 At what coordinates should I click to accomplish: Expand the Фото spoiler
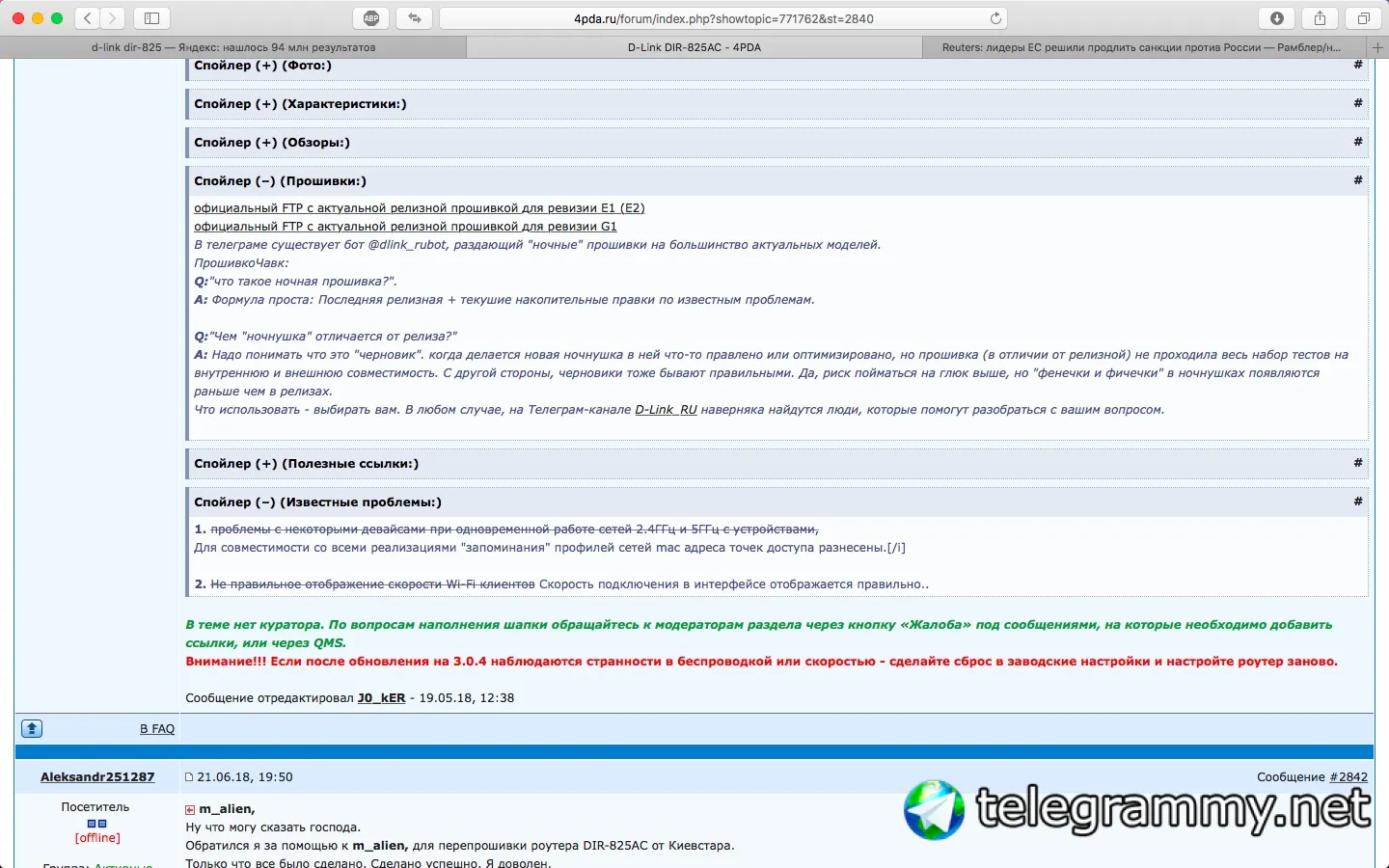click(x=262, y=66)
